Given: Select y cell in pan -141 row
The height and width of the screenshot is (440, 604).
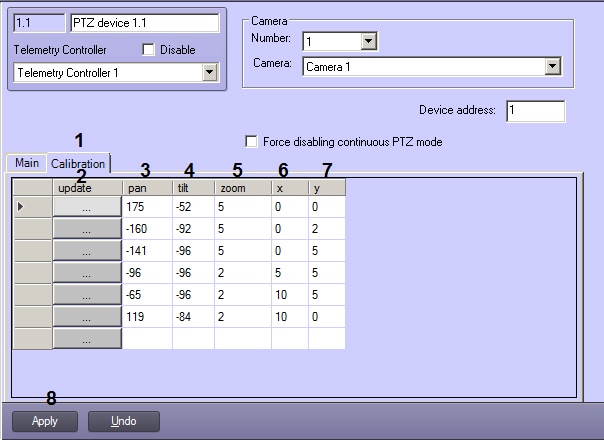Looking at the screenshot, I should [327, 251].
